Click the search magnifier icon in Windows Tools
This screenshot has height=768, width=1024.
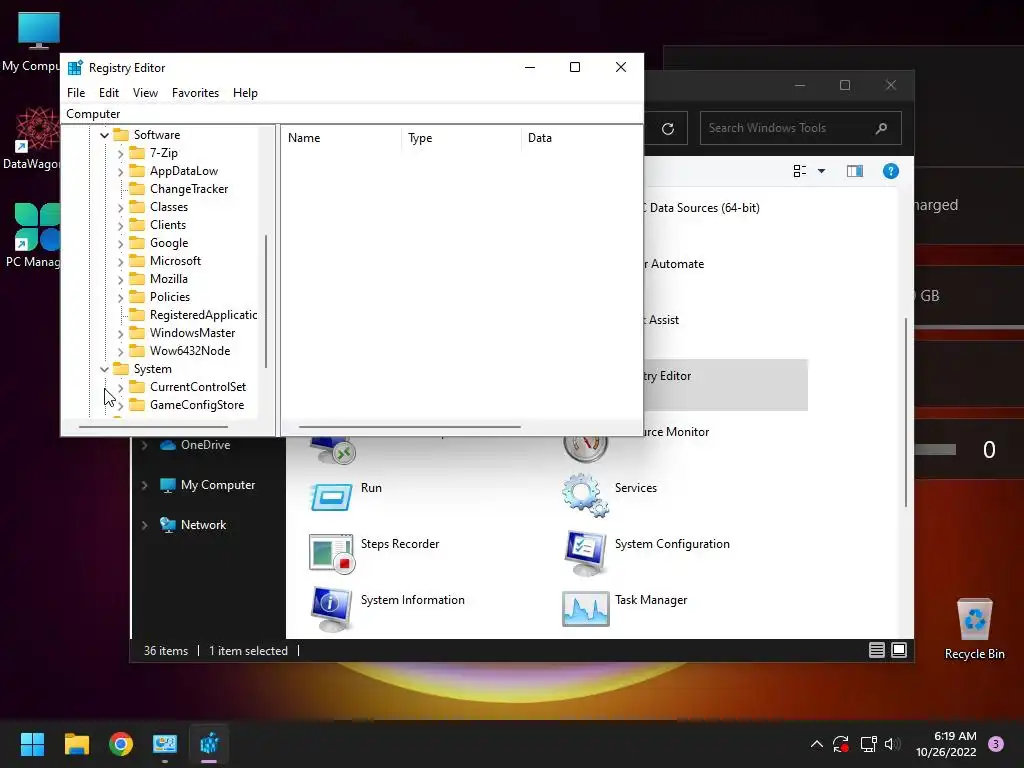881,128
